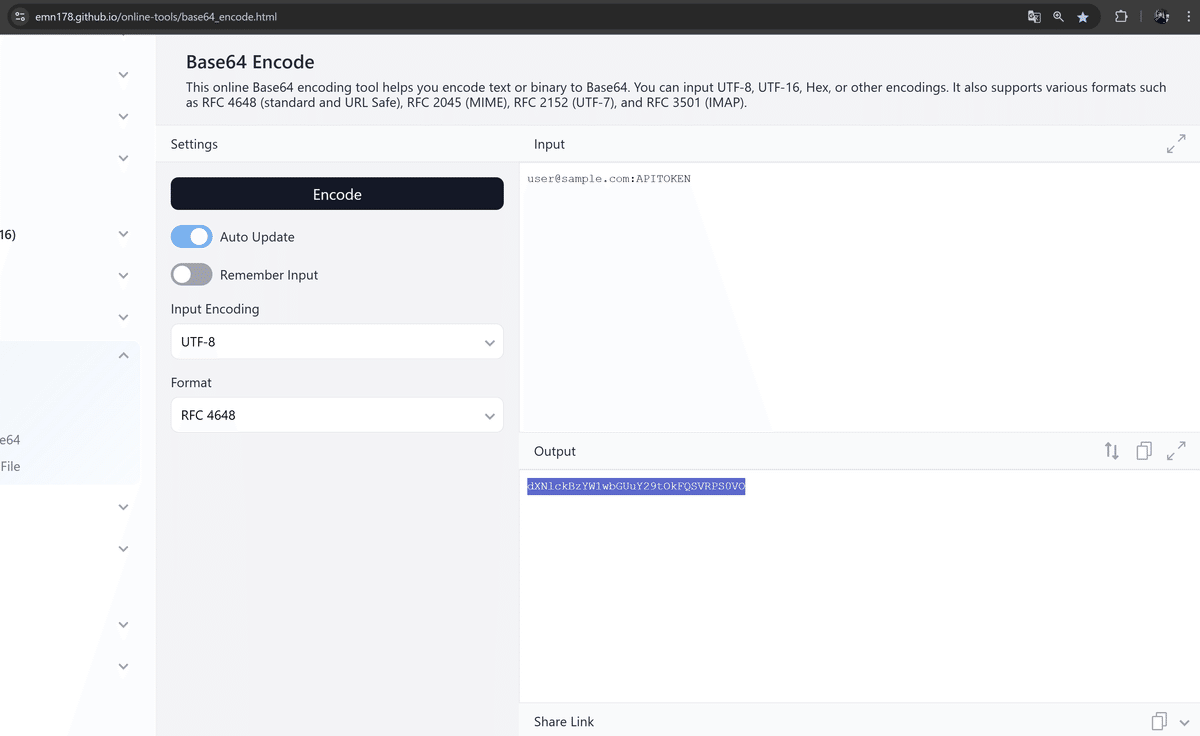Enable the Remember Input toggle
Screen dimensions: 1200x736
[191, 275]
